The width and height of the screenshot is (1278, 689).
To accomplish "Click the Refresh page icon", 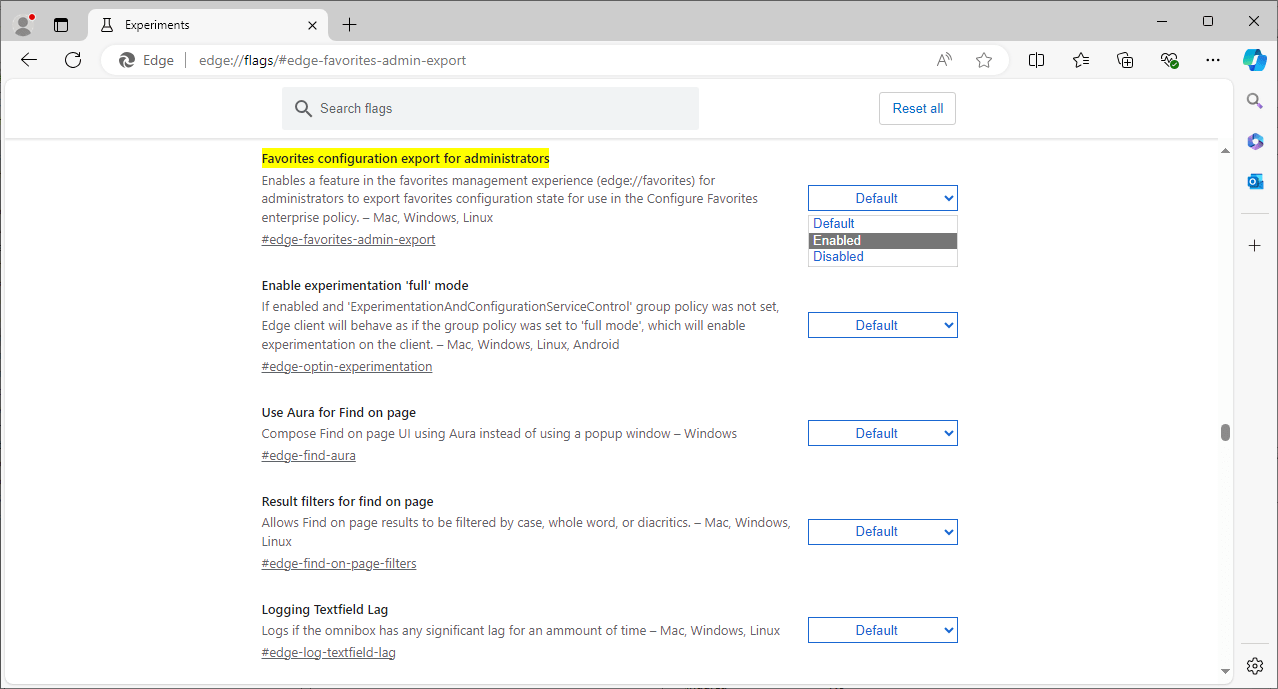I will pos(73,60).
